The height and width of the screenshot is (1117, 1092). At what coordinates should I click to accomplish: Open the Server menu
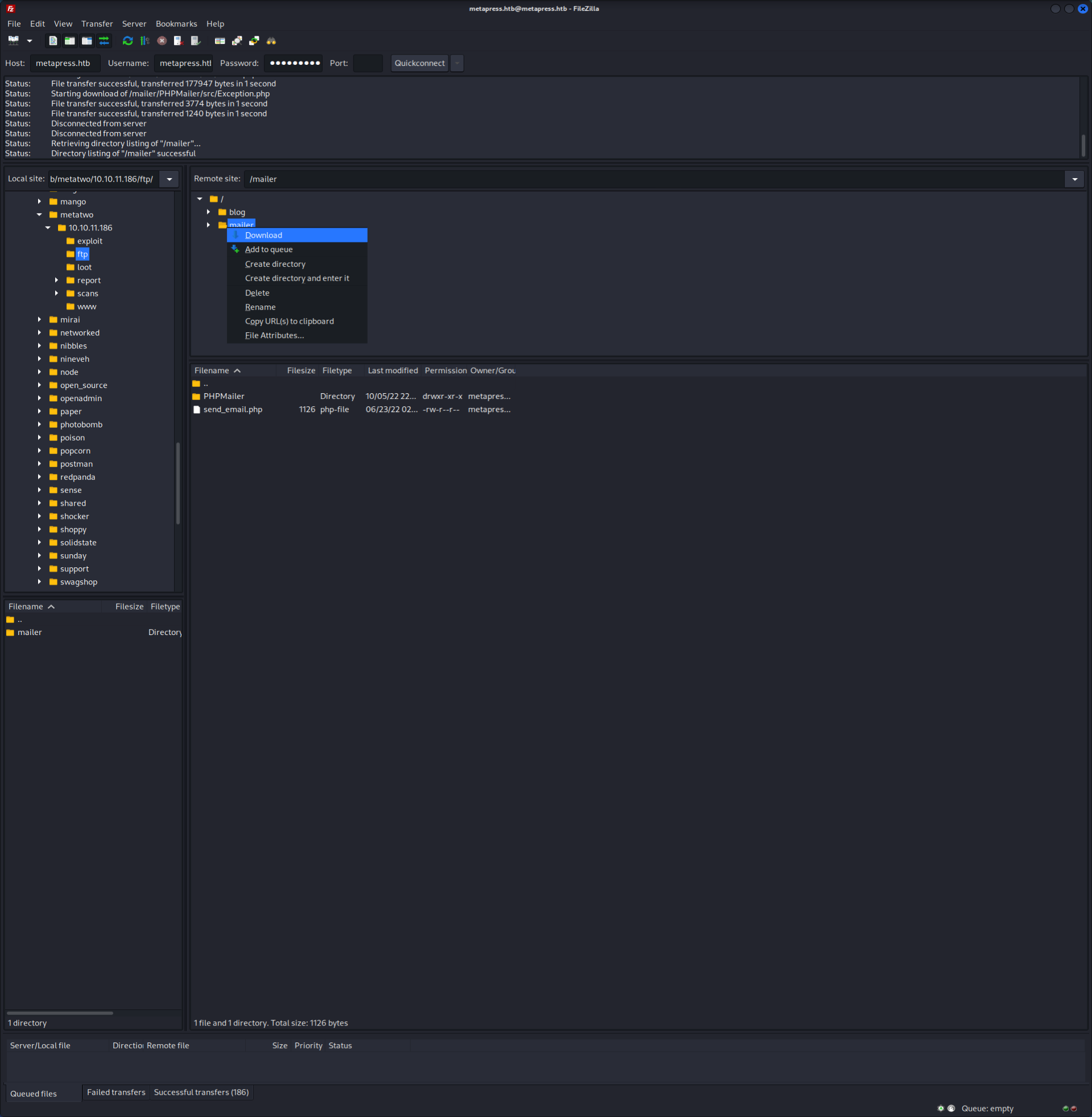click(134, 23)
